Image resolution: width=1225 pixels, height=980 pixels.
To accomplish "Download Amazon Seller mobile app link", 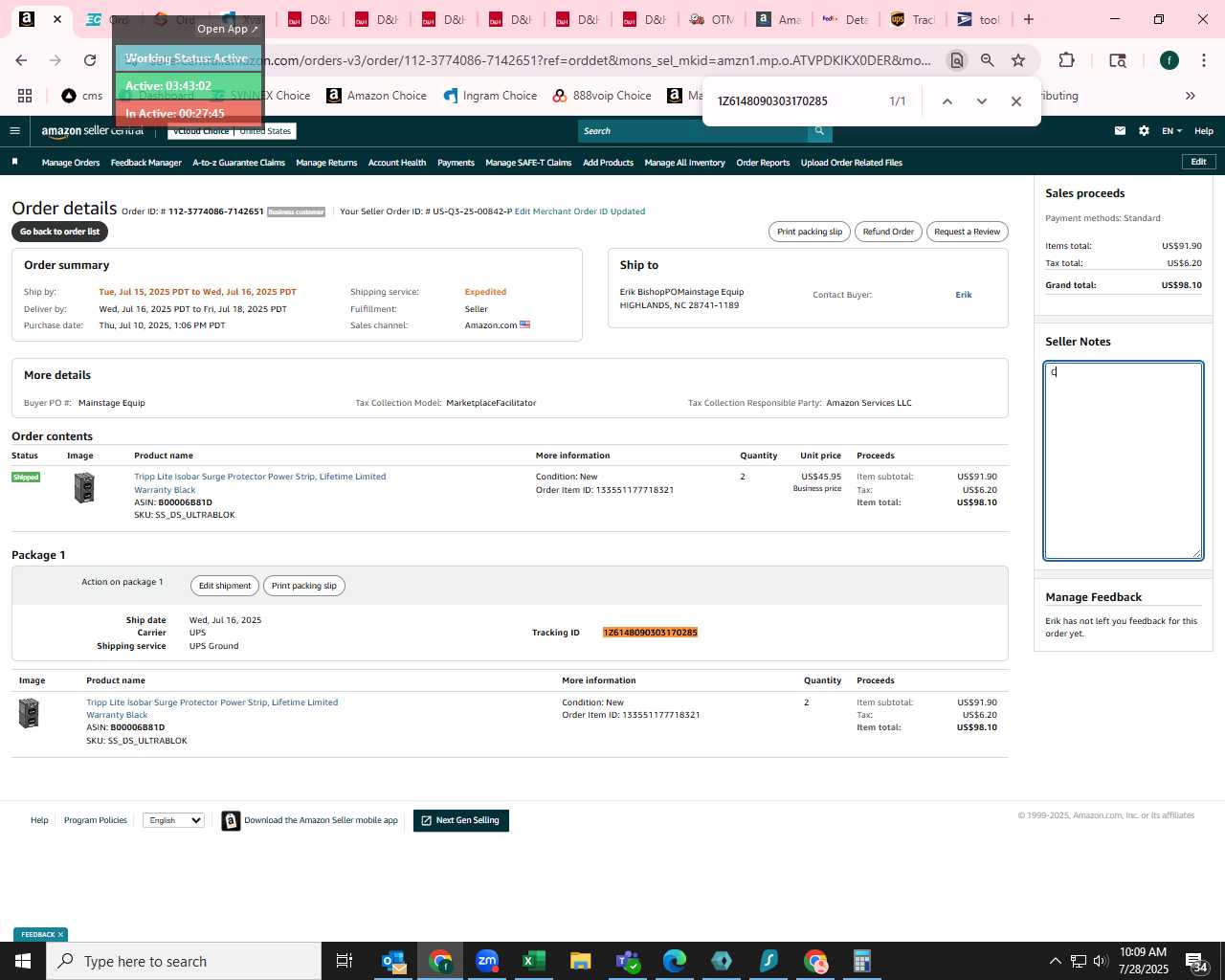I will (x=321, y=820).
